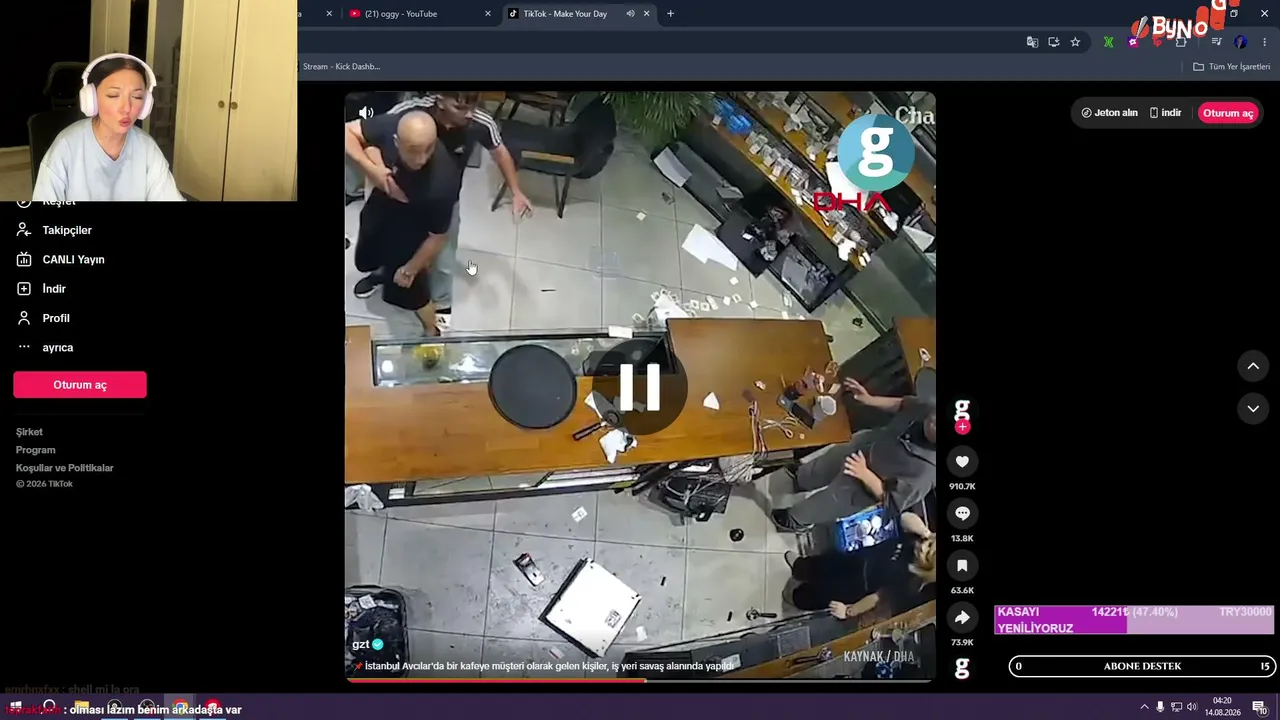Click the Chrome taskbar icon
This screenshot has width=1280, height=720.
179,707
